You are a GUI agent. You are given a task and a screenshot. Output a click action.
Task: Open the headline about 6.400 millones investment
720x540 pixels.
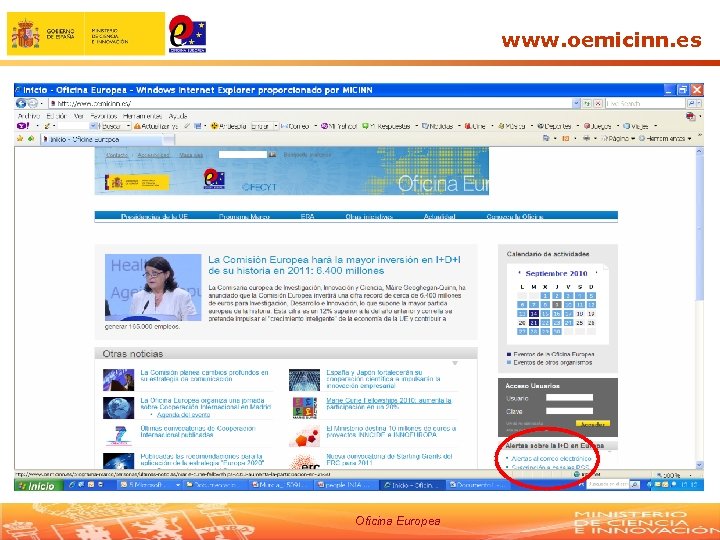(334, 265)
